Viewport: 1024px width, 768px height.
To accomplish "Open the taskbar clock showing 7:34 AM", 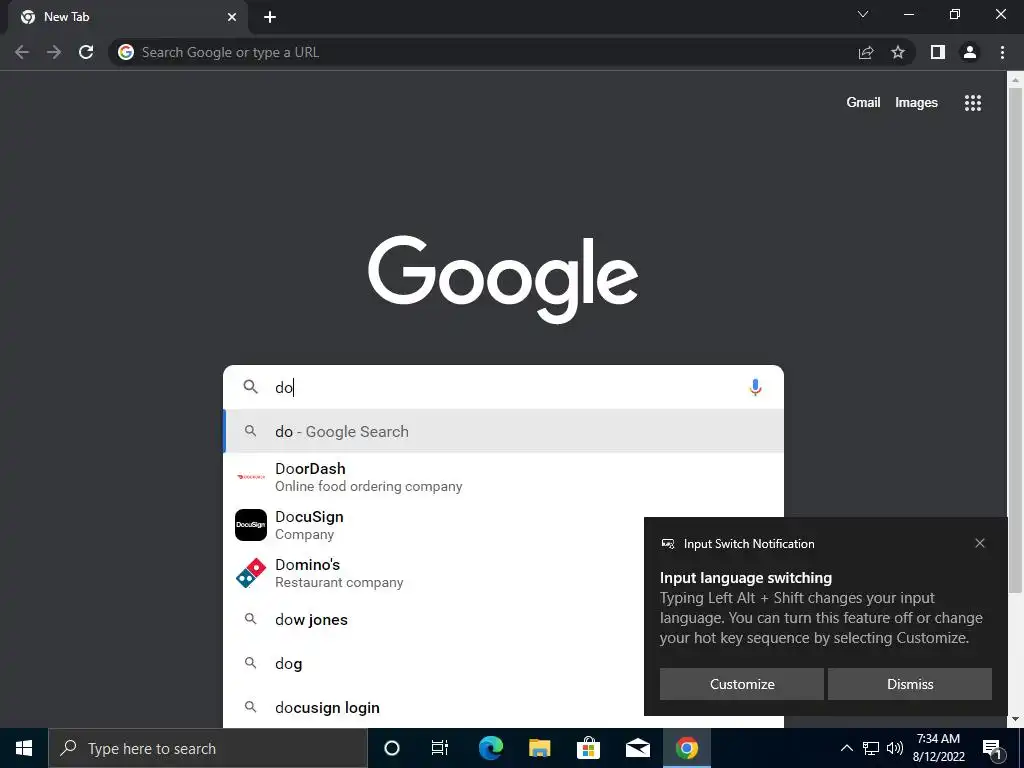I will click(x=938, y=748).
